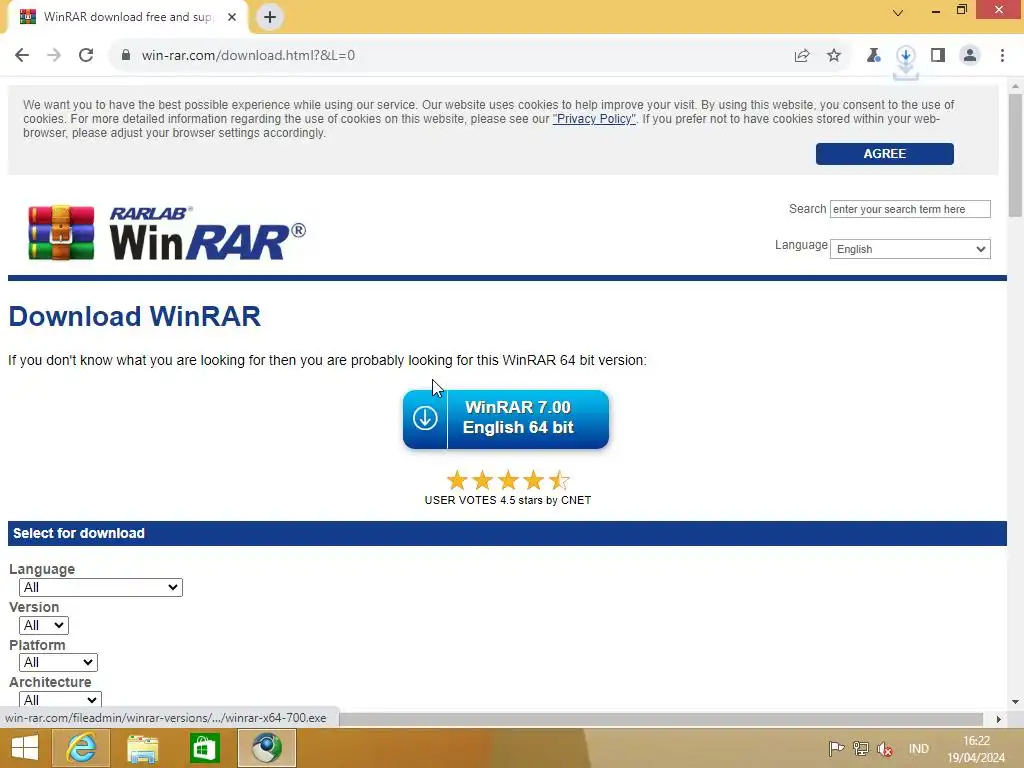Reload the WinRAR download page

pyautogui.click(x=86, y=56)
